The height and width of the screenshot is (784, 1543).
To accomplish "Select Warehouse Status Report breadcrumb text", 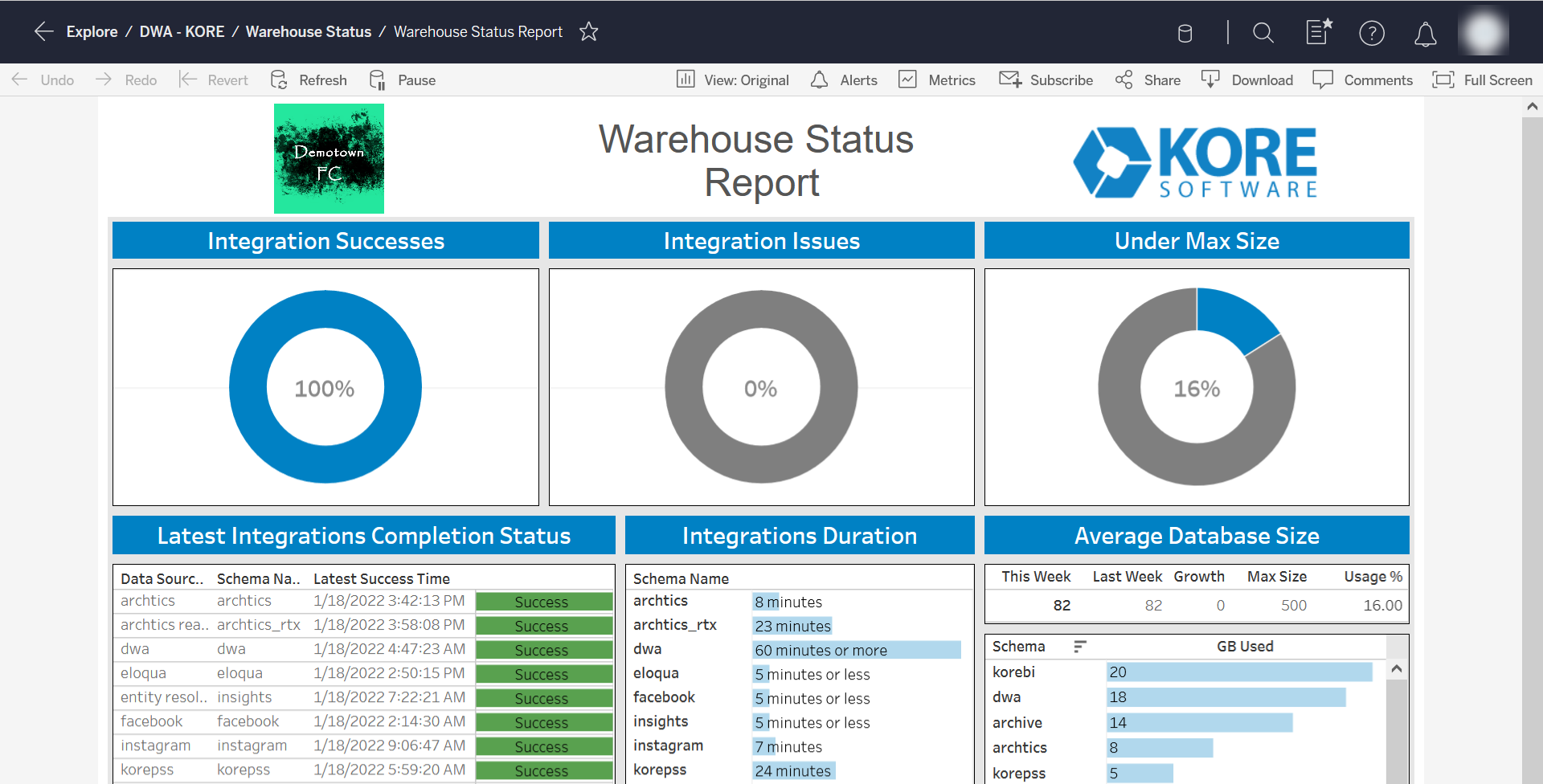I will [x=478, y=31].
